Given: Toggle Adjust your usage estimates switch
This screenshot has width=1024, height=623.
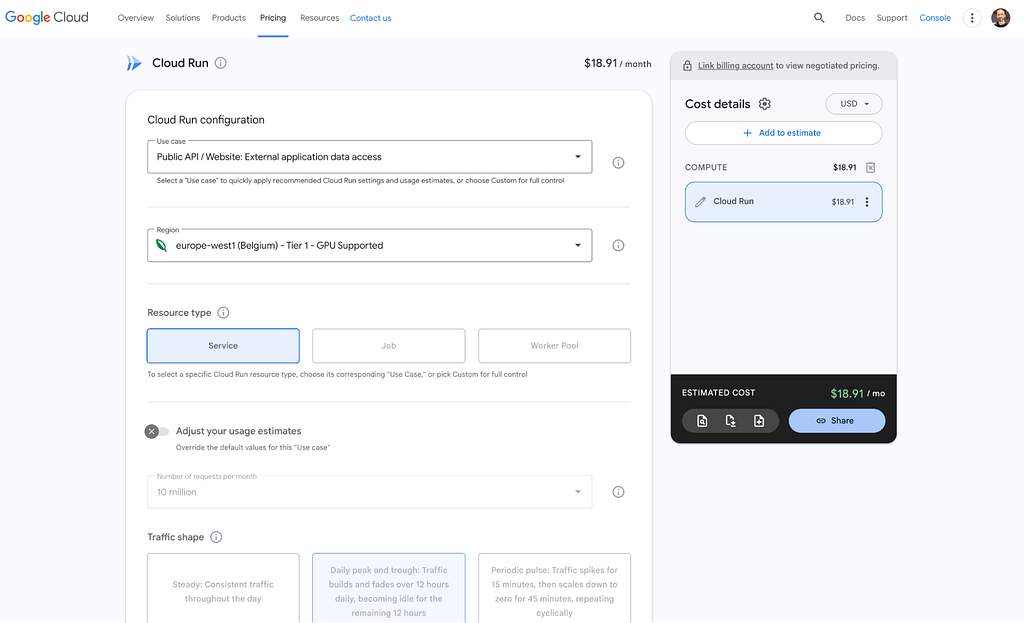Looking at the screenshot, I should tap(157, 432).
